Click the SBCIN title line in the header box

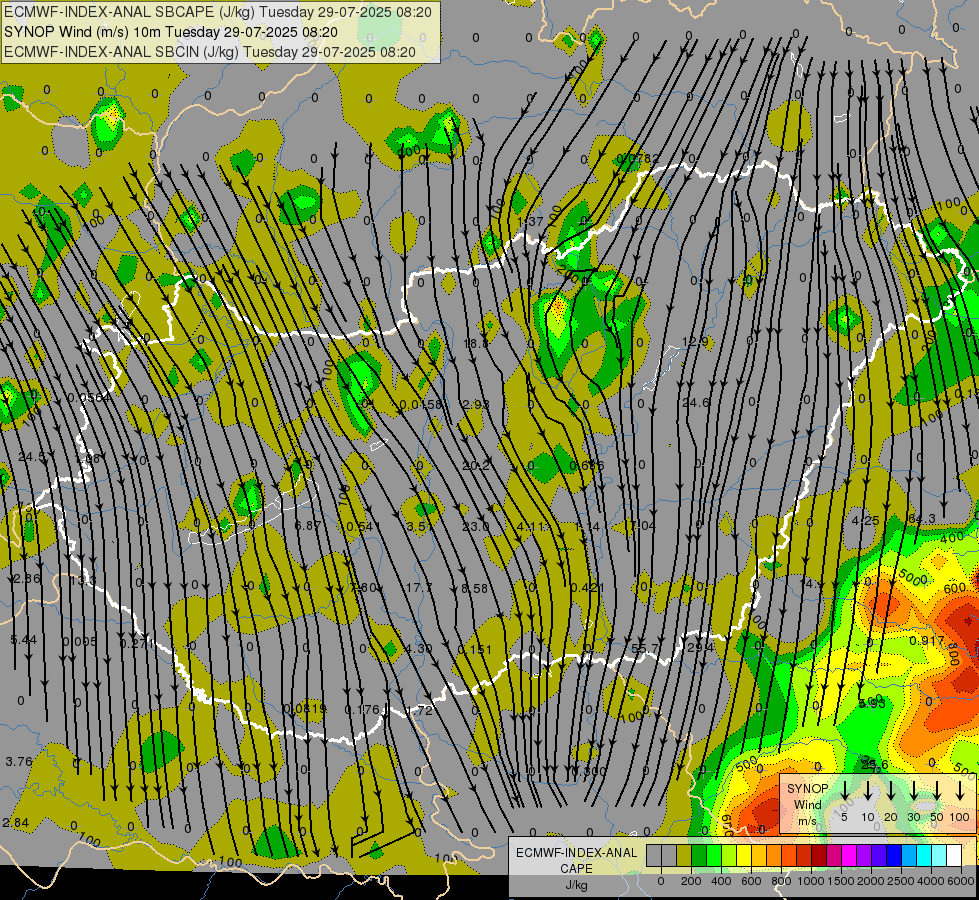210,52
